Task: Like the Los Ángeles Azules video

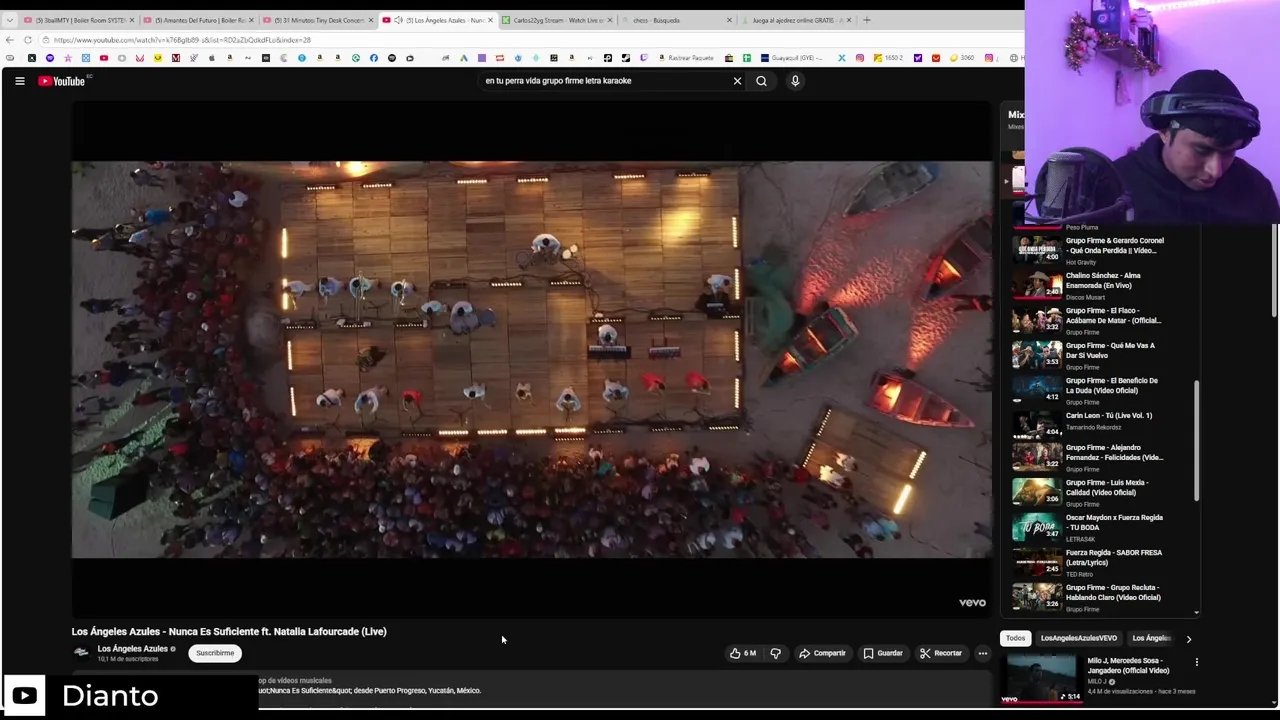Action: [x=743, y=653]
